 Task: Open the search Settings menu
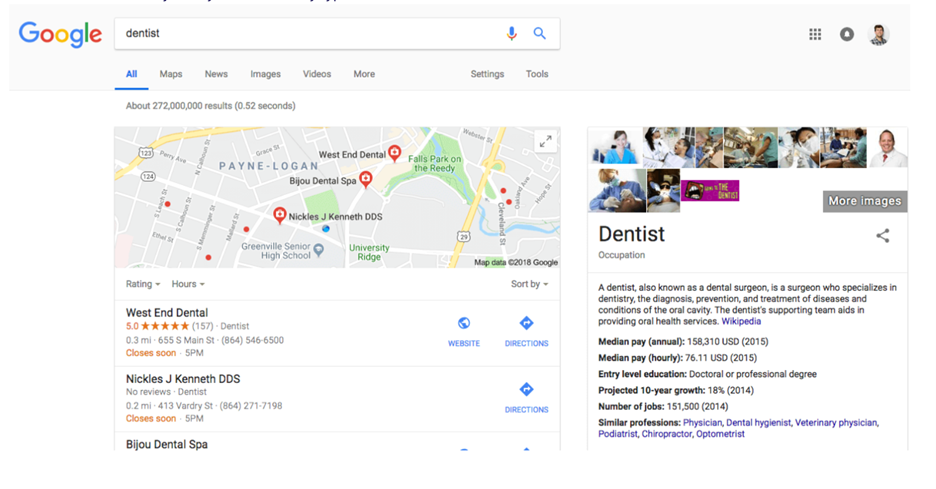click(487, 74)
